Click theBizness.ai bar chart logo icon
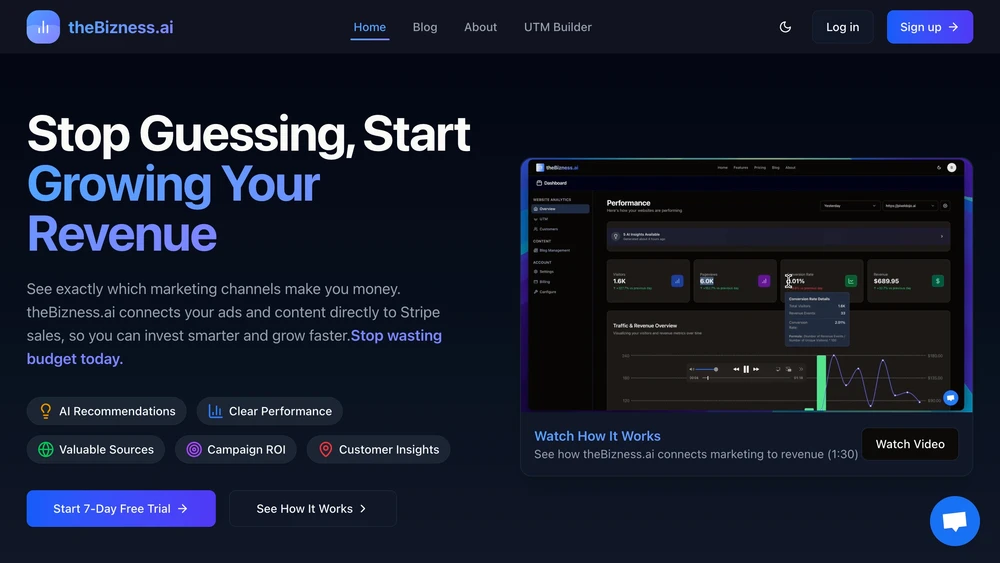This screenshot has height=563, width=1000. point(43,27)
